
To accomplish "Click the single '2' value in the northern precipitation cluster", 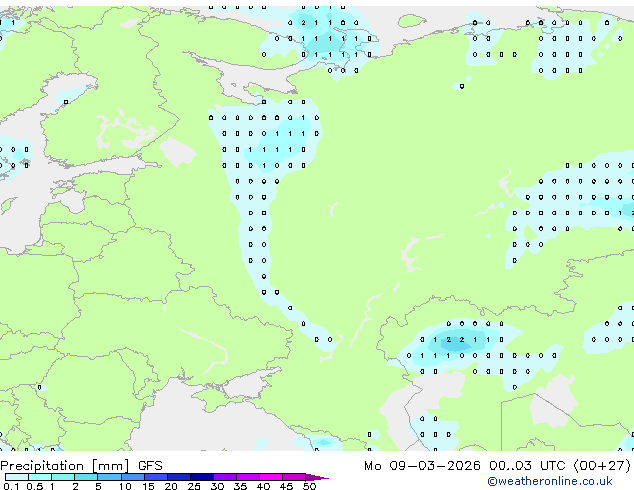I will [x=303, y=23].
